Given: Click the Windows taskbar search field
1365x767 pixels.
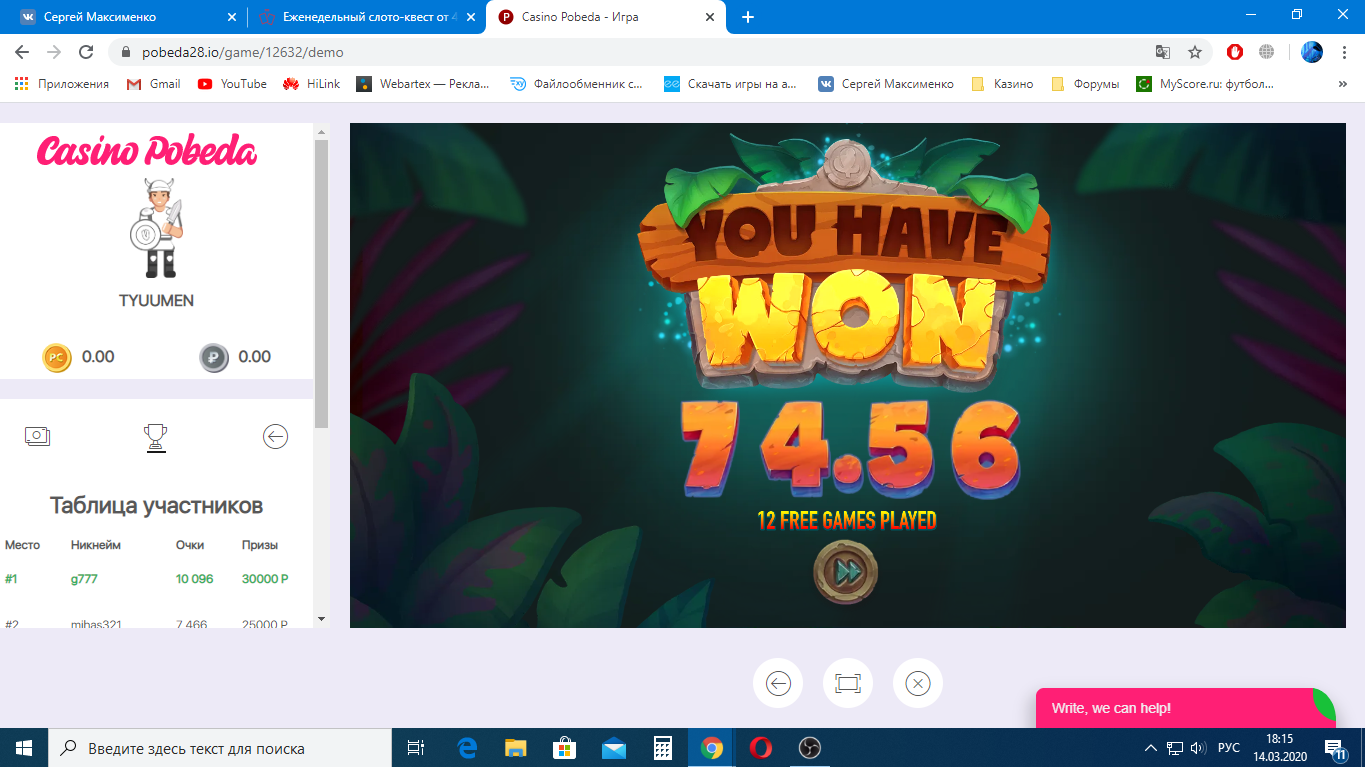Looking at the screenshot, I should pyautogui.click(x=220, y=748).
